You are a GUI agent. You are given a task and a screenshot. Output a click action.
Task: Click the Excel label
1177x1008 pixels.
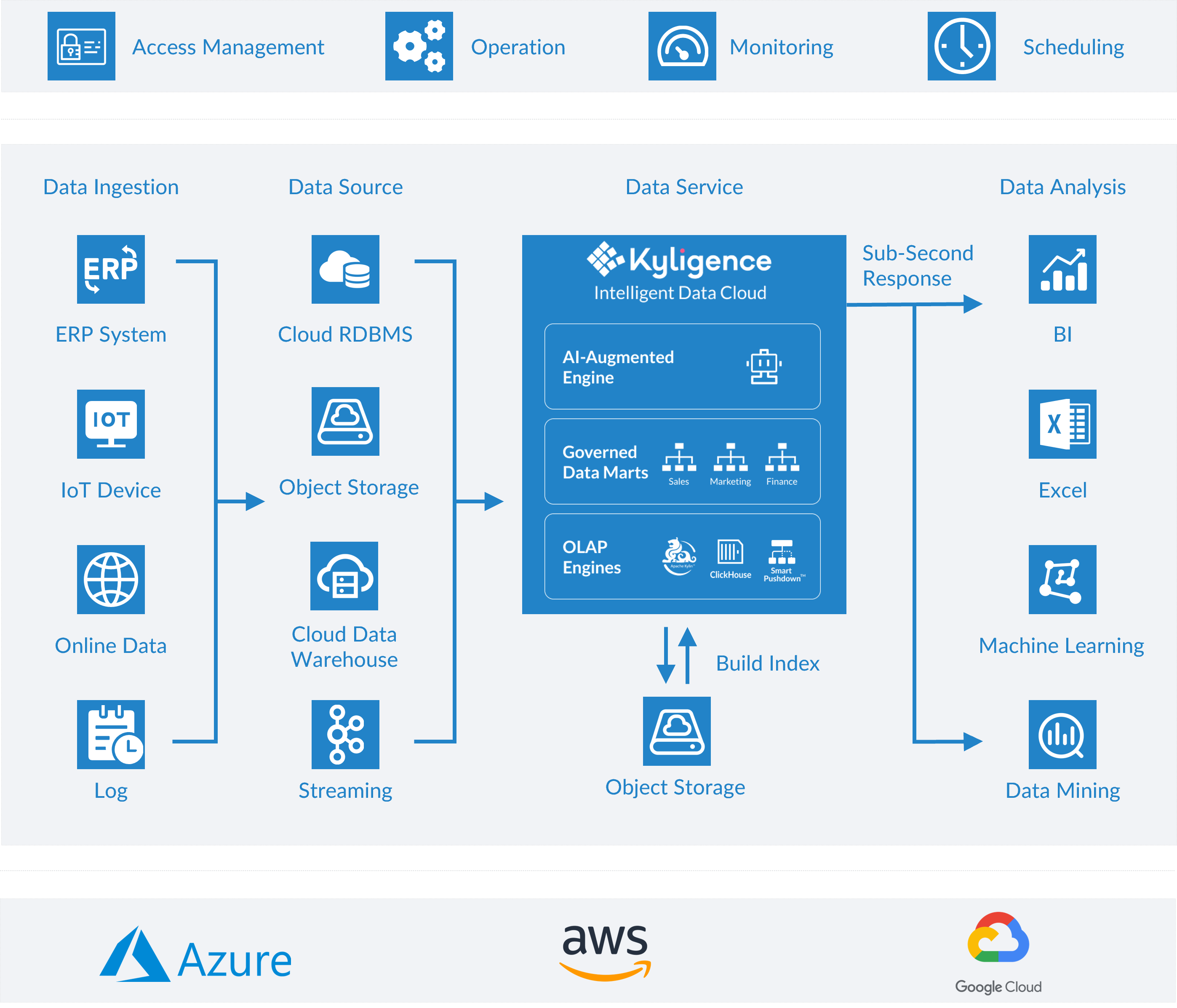(1062, 490)
